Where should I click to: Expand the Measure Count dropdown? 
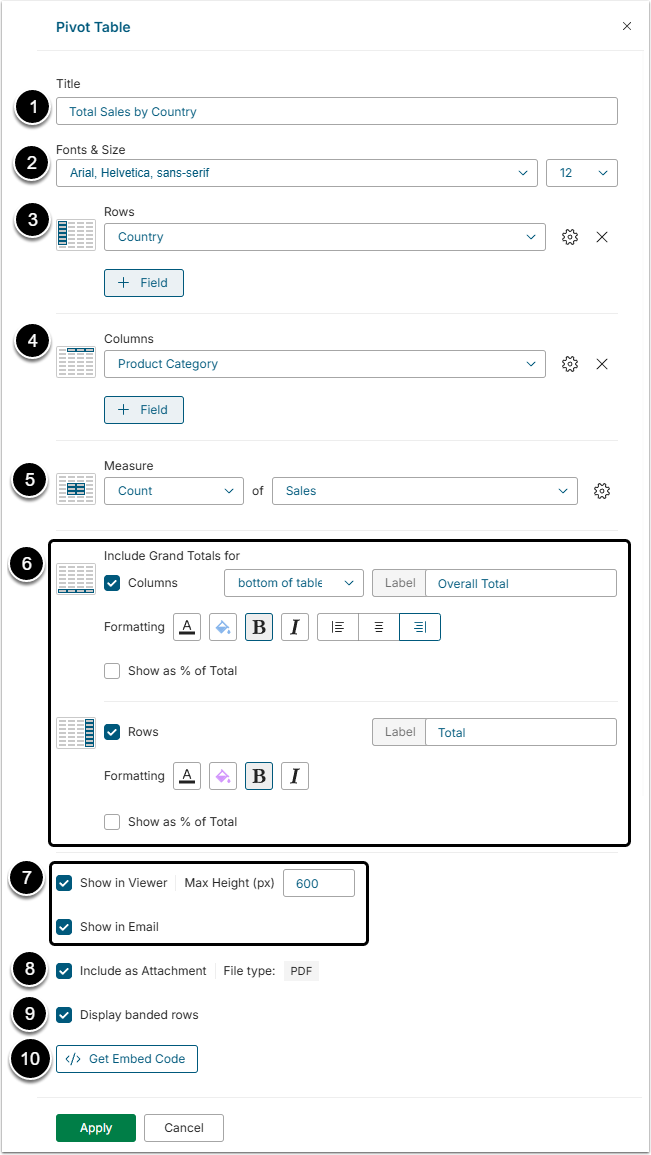(x=174, y=491)
